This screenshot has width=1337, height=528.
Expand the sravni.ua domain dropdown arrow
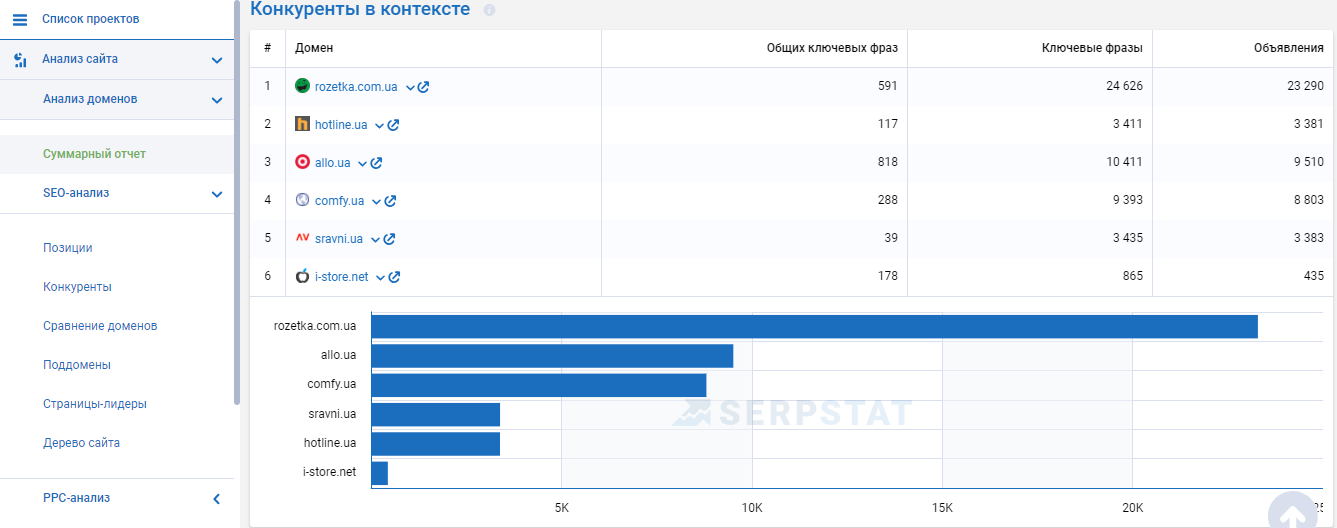375,240
